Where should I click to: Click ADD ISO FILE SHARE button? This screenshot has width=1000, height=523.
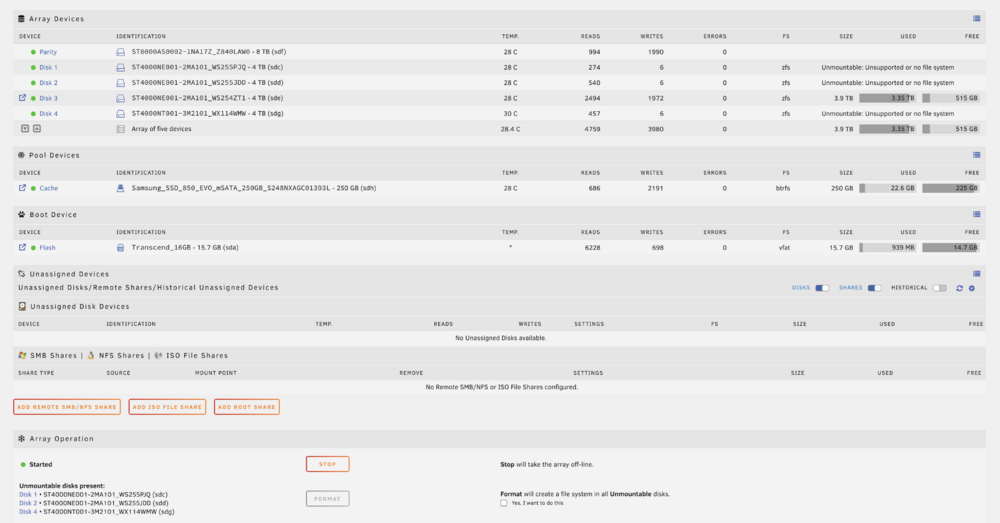[x=167, y=407]
